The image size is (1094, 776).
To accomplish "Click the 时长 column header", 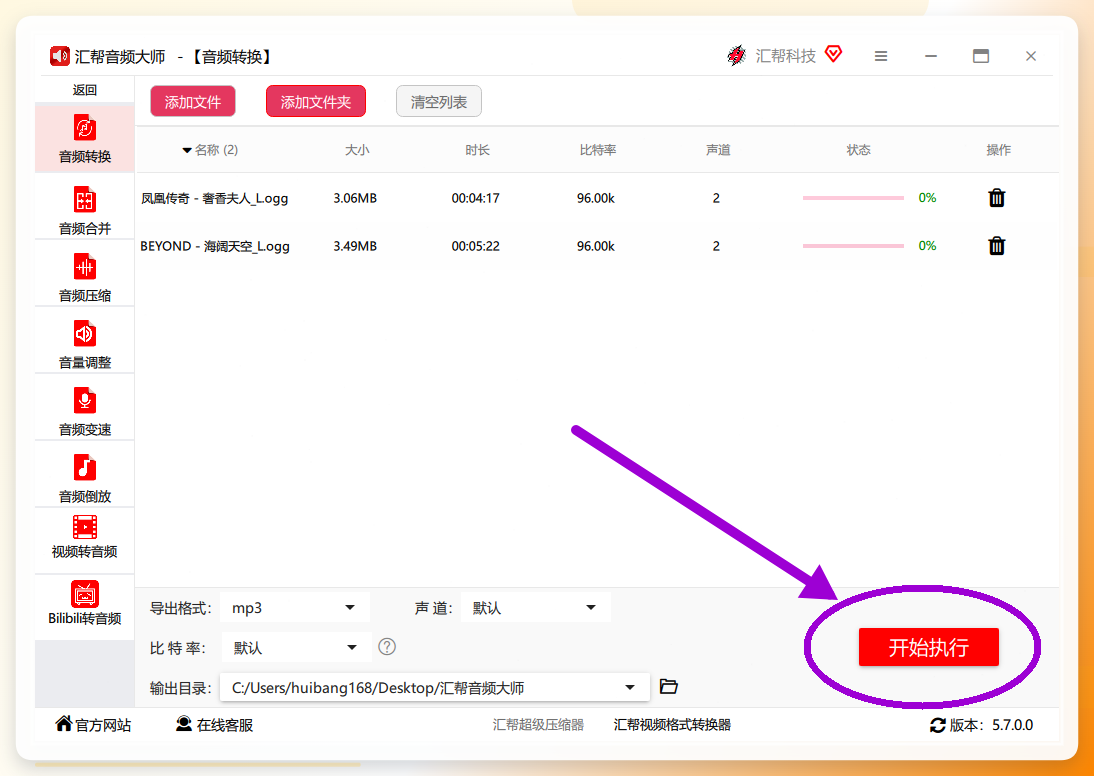I will click(477, 150).
